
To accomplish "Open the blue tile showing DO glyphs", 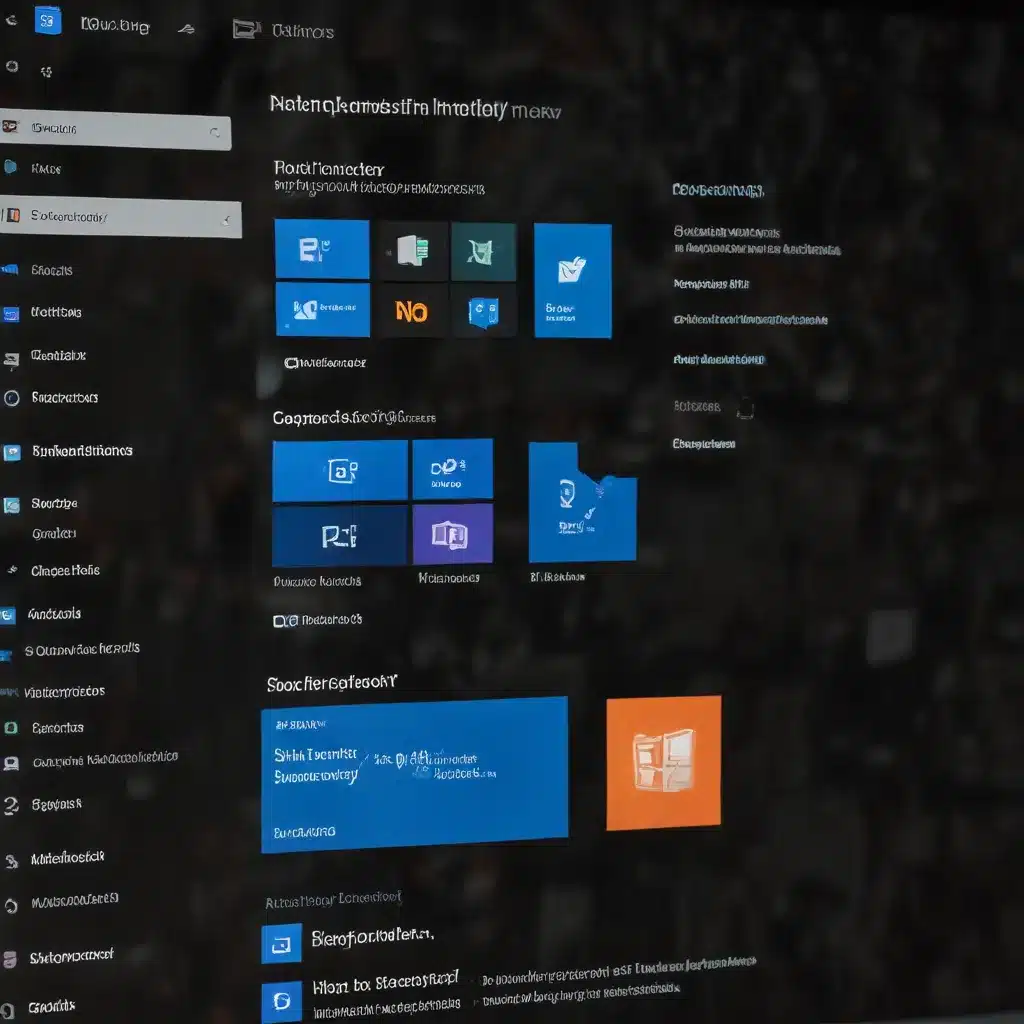I will (453, 468).
